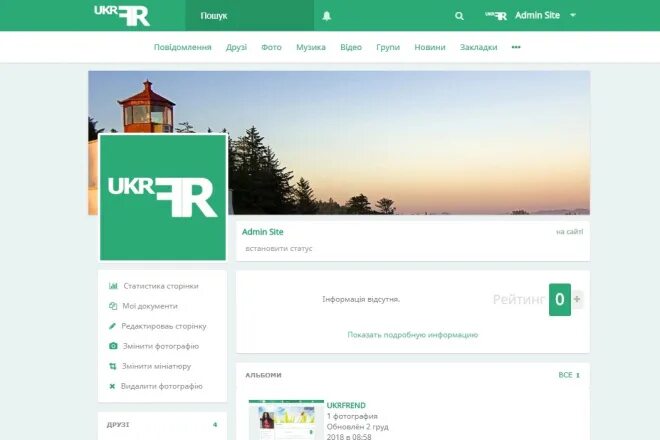
Task: Click the pencil icon for editing page
Action: (x=112, y=326)
